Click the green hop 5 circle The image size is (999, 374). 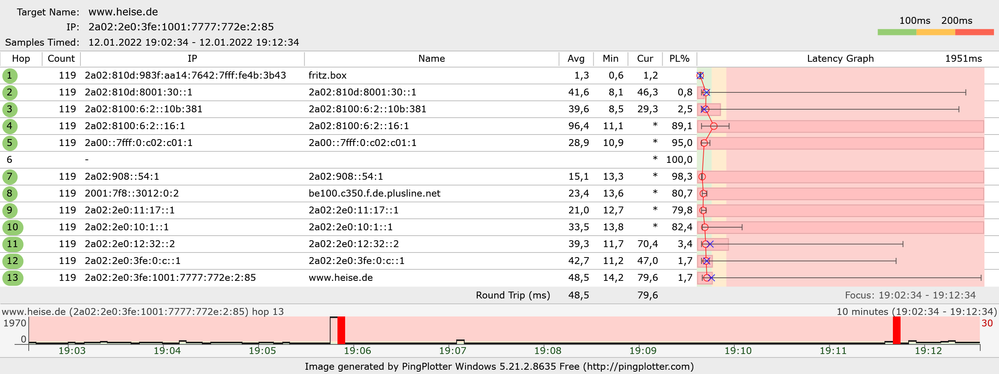pos(10,143)
